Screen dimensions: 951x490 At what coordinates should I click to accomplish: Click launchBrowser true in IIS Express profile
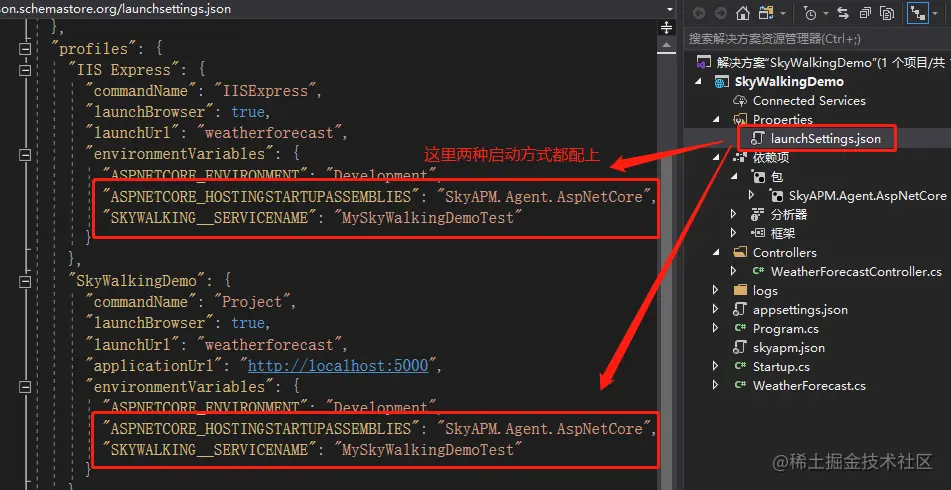click(247, 112)
